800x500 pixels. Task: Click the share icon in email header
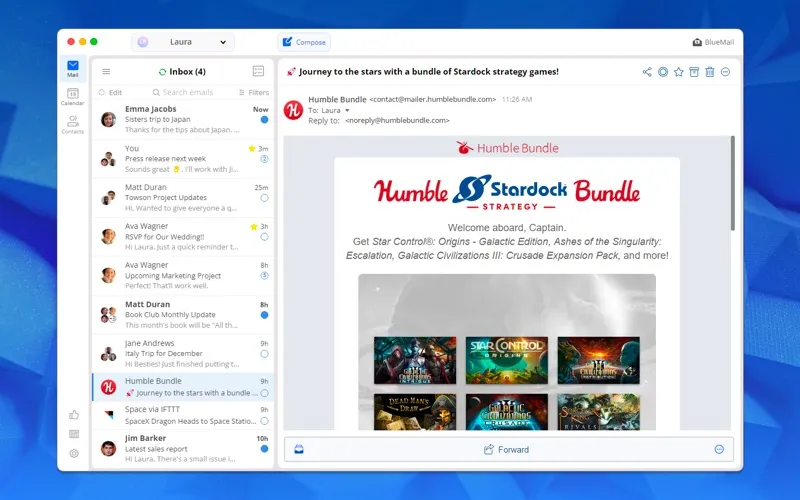tap(647, 72)
